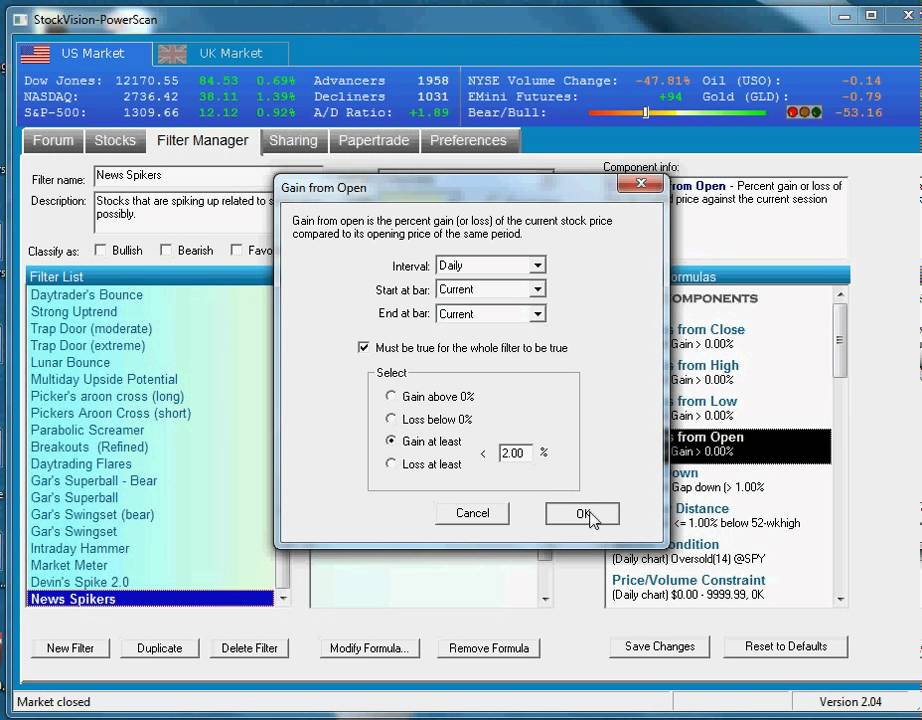The height and width of the screenshot is (720, 922).
Task: Click the gain percent value field
Action: 516,453
